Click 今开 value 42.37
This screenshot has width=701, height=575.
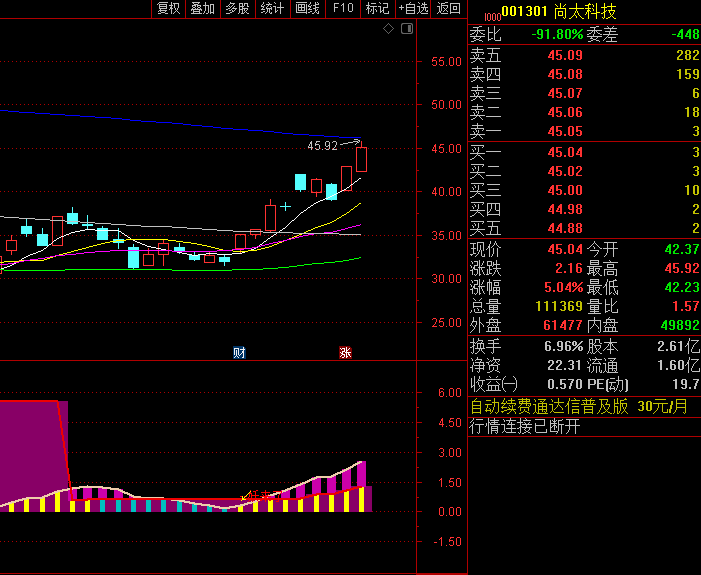682,249
